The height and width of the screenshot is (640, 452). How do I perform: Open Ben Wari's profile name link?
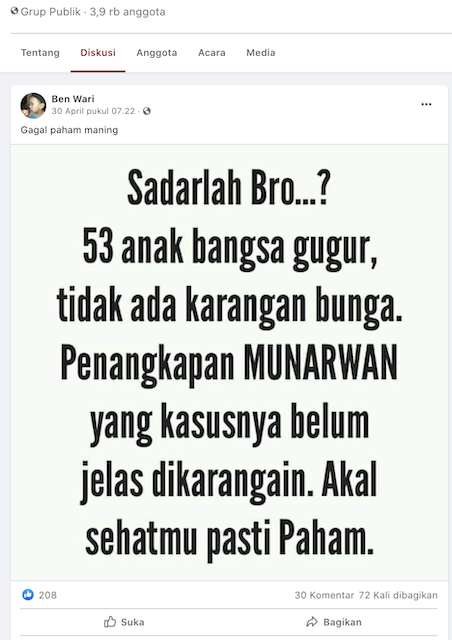coord(73,99)
